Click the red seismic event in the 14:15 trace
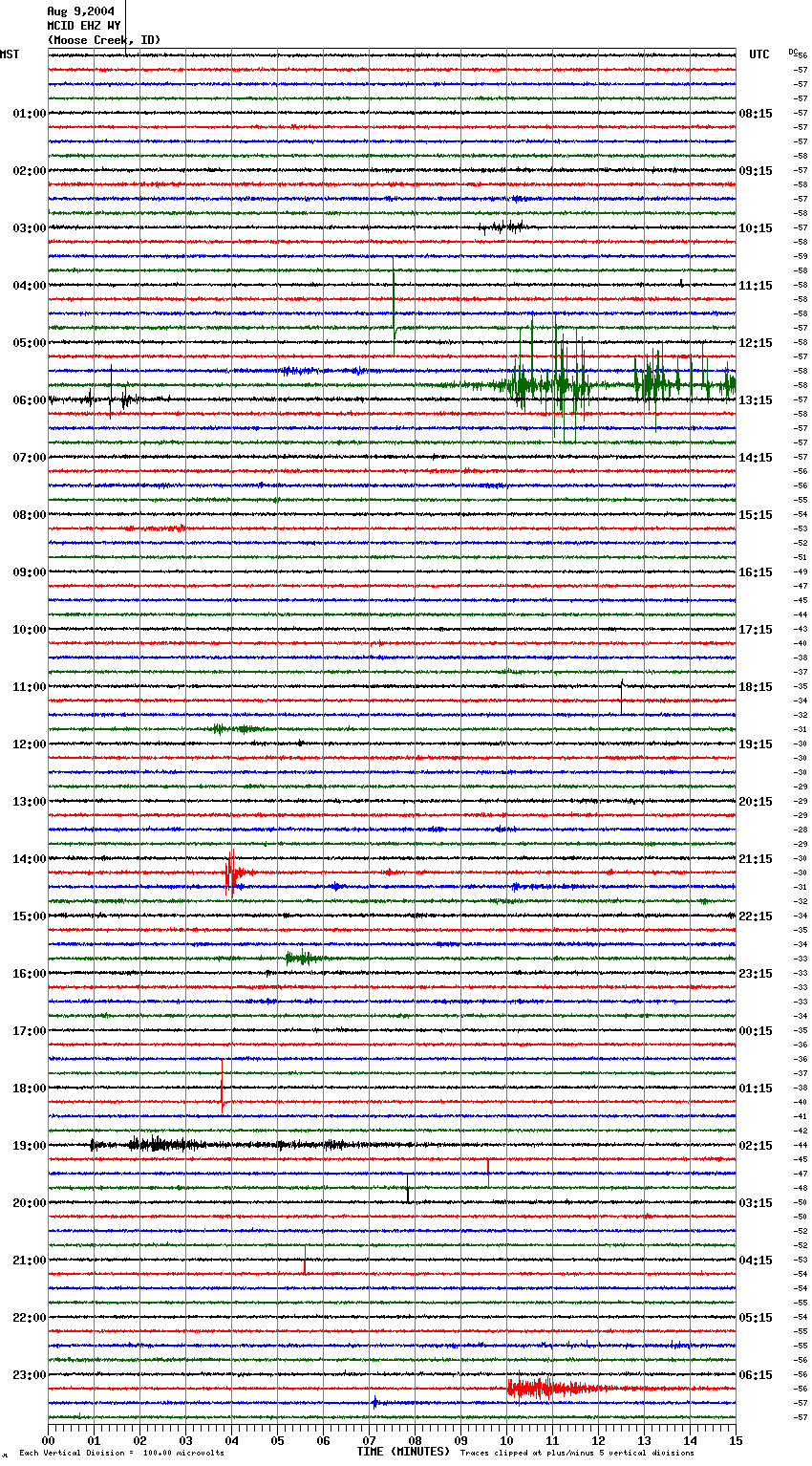This screenshot has width=812, height=1466. [x=234, y=872]
